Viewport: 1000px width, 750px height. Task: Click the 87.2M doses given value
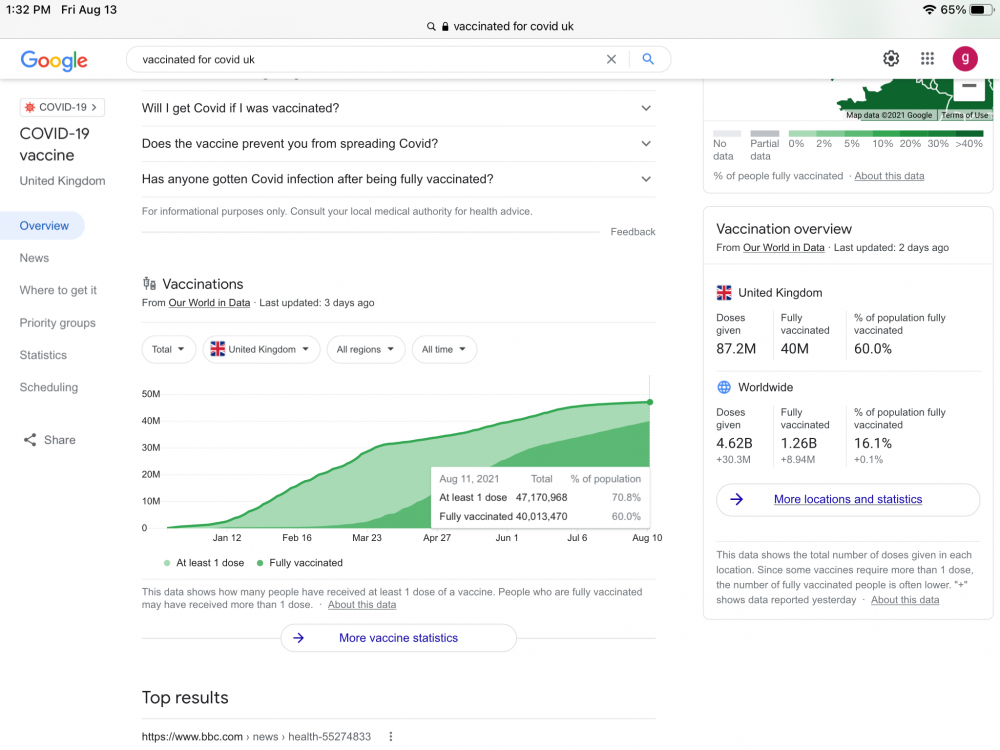click(736, 349)
